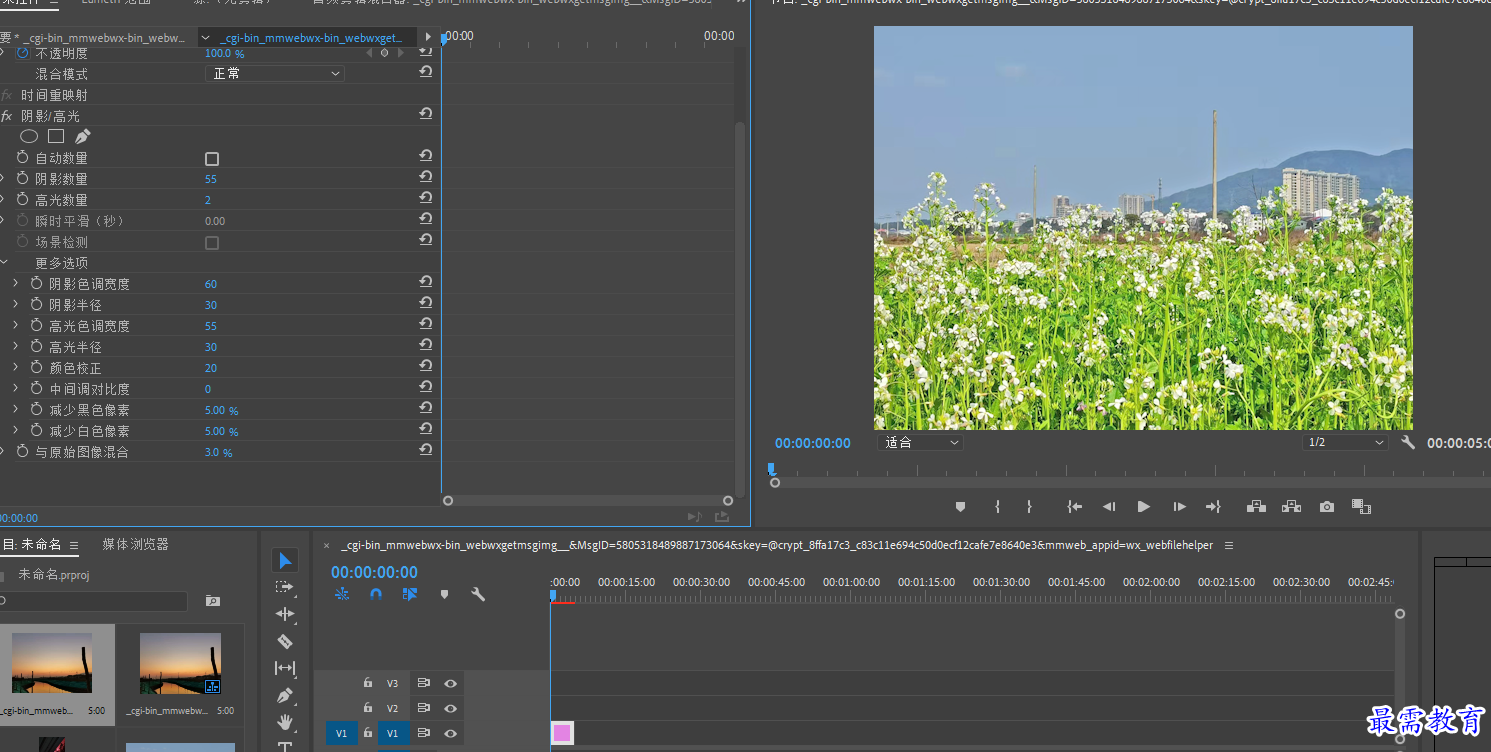Toggle Snap magnet in timeline
Screen dimensions: 1491x752
click(376, 594)
